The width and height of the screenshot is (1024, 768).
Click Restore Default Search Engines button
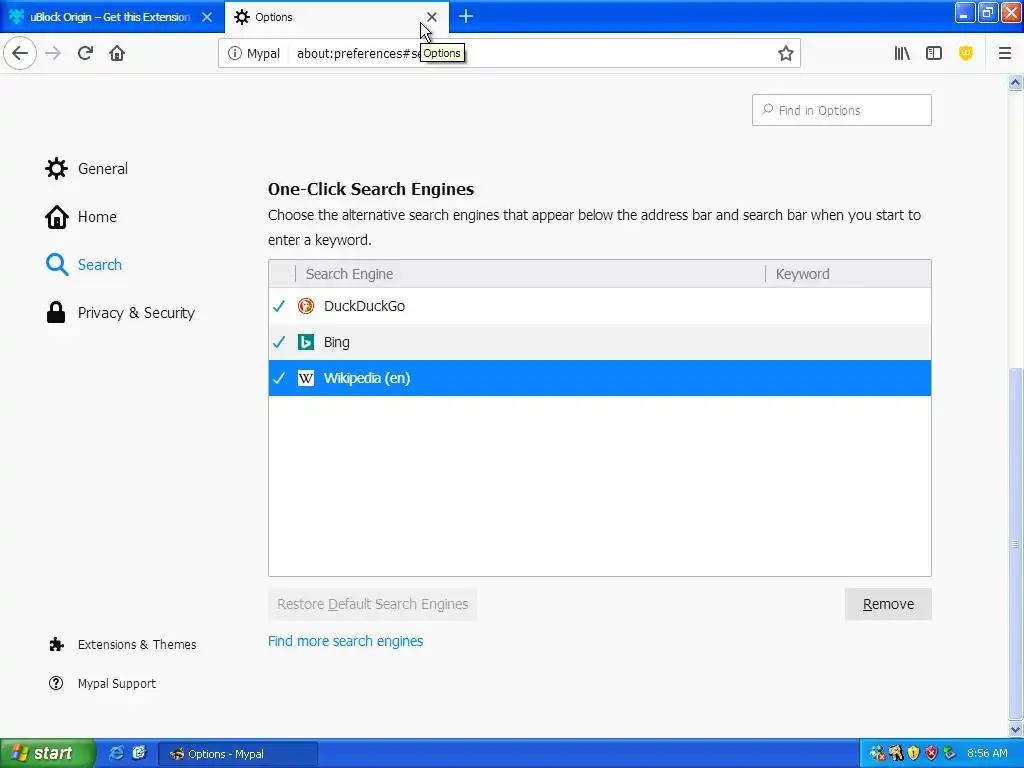point(372,604)
